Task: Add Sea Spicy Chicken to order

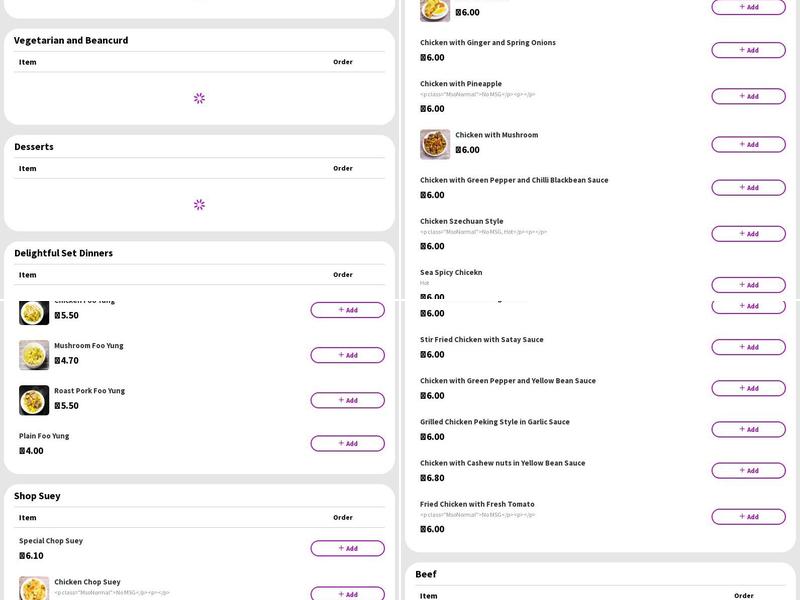Action: point(748,284)
